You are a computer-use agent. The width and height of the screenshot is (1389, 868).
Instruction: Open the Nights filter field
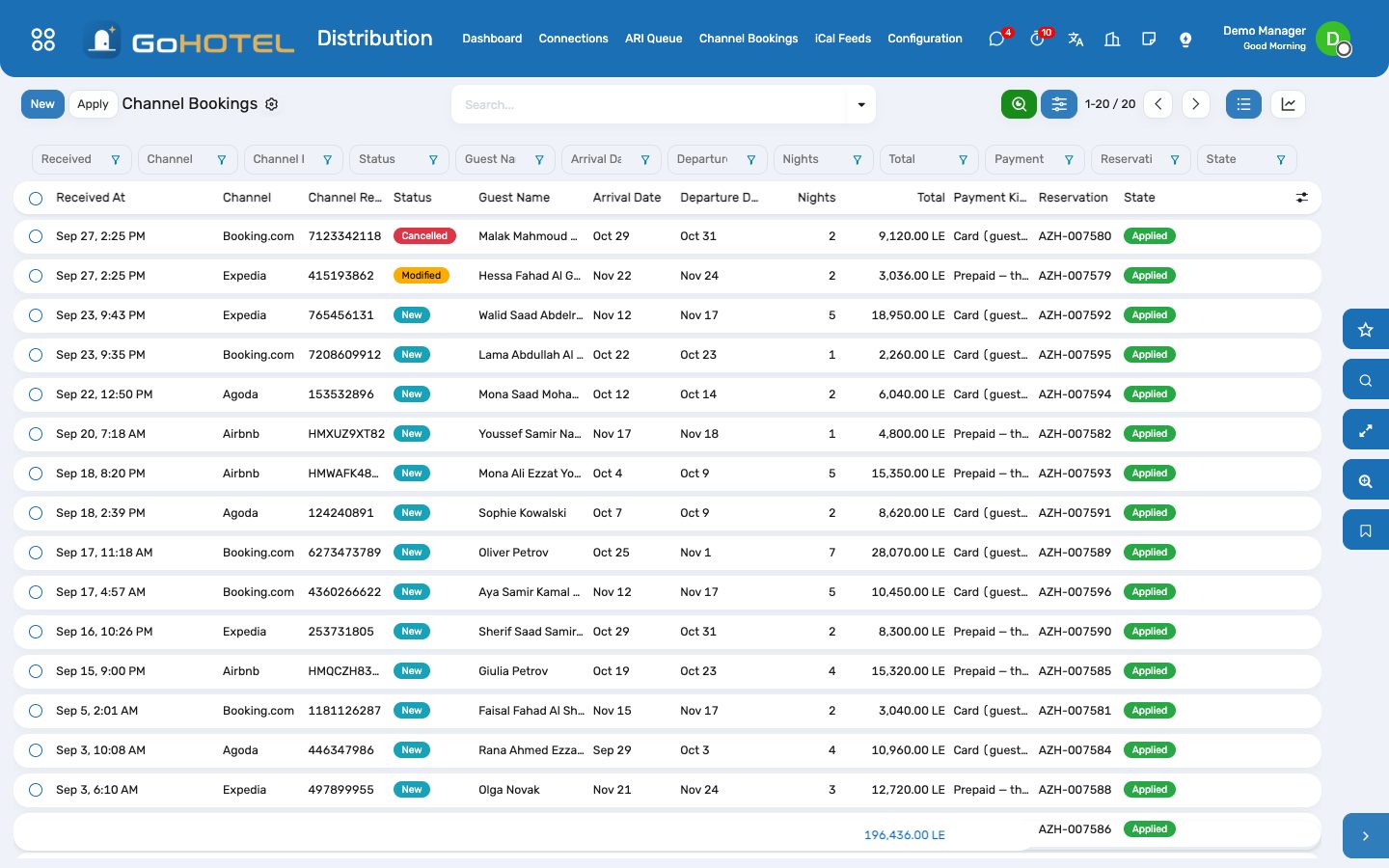pyautogui.click(x=823, y=159)
